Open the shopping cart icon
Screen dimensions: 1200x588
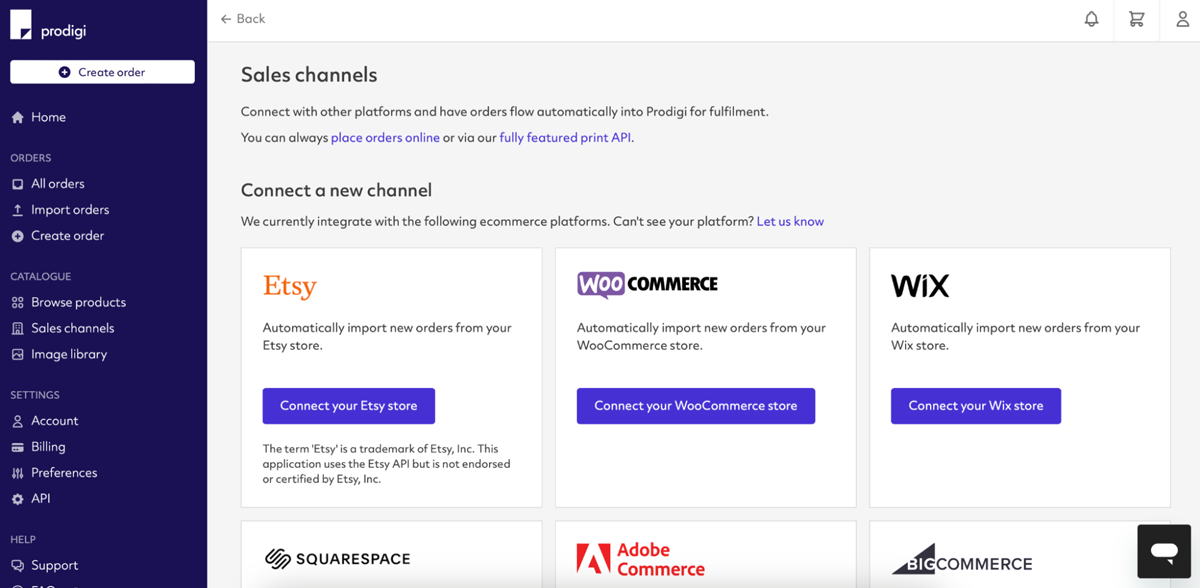click(x=1136, y=19)
